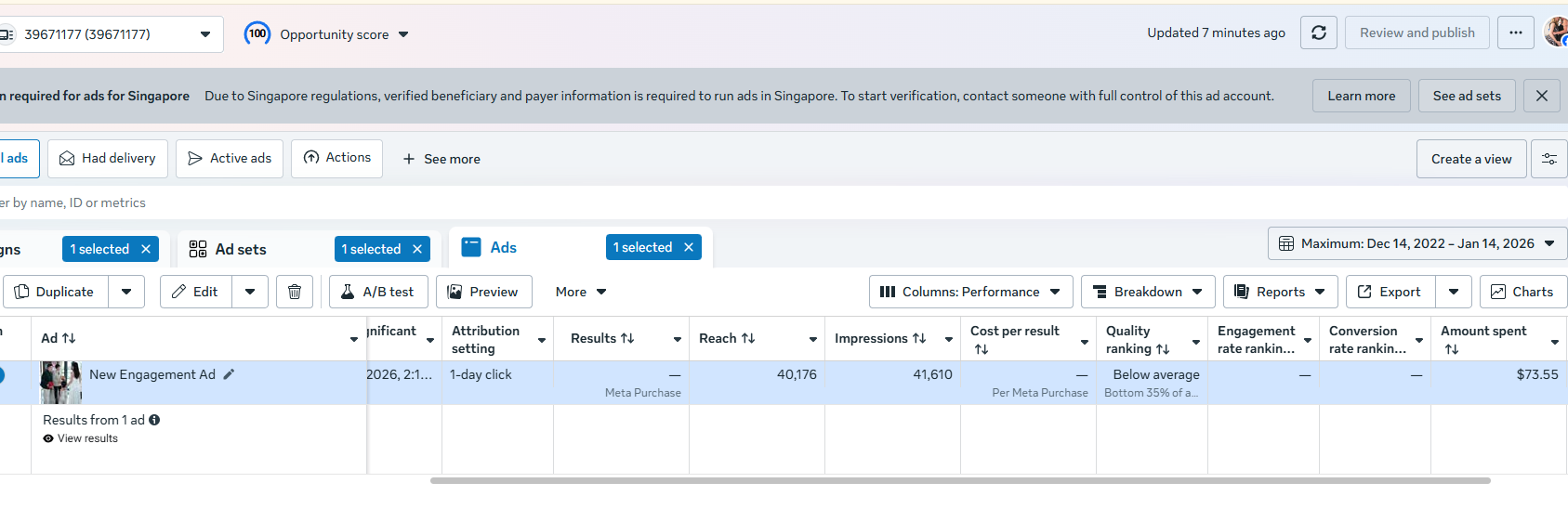Screen dimensions: 1568x522
Task: Click the info icon next to Results from 1 ad
Action: 154,420
